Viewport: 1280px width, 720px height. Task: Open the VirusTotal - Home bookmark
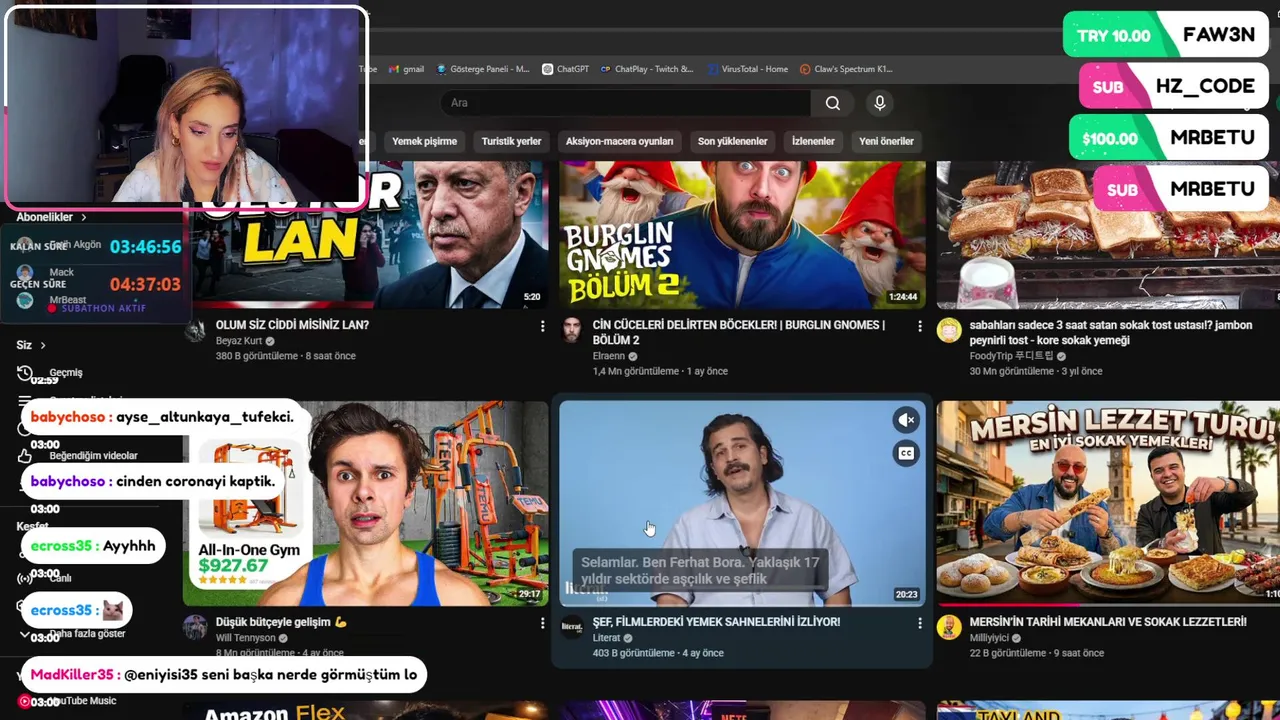pos(747,69)
